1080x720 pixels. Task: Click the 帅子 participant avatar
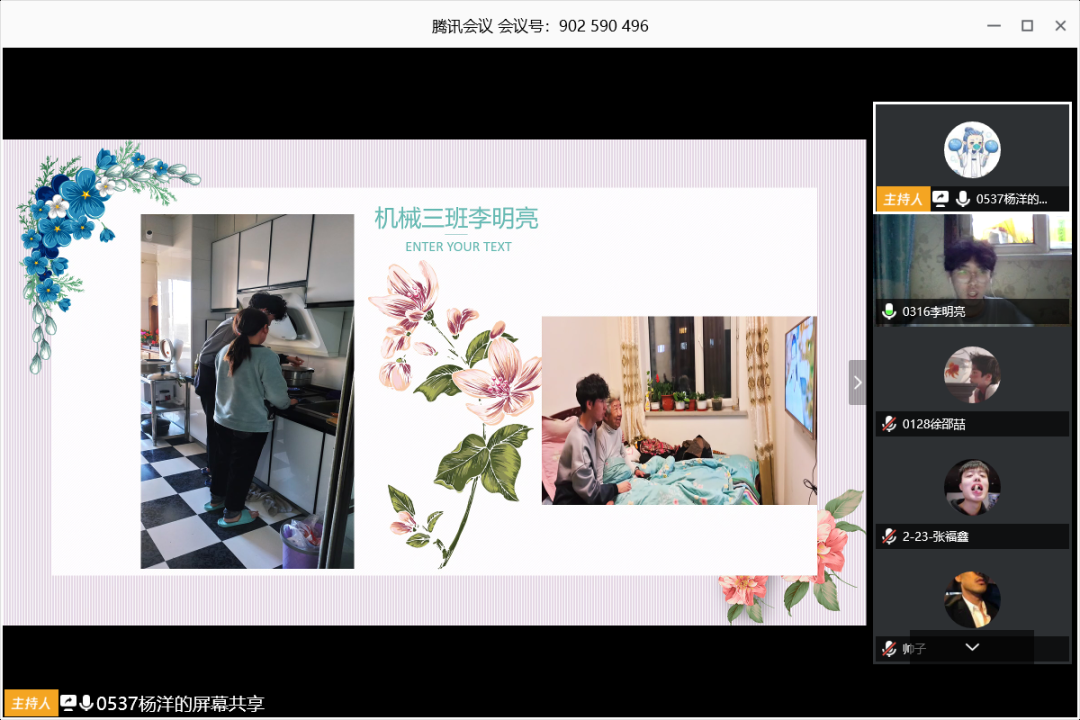pyautogui.click(x=972, y=598)
